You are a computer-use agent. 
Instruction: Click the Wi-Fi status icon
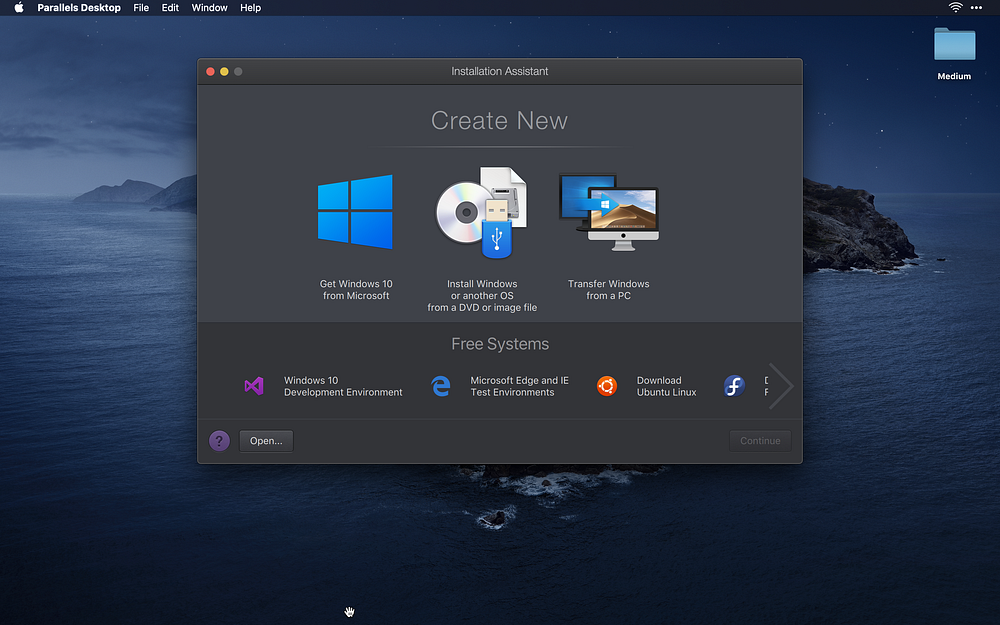(955, 8)
